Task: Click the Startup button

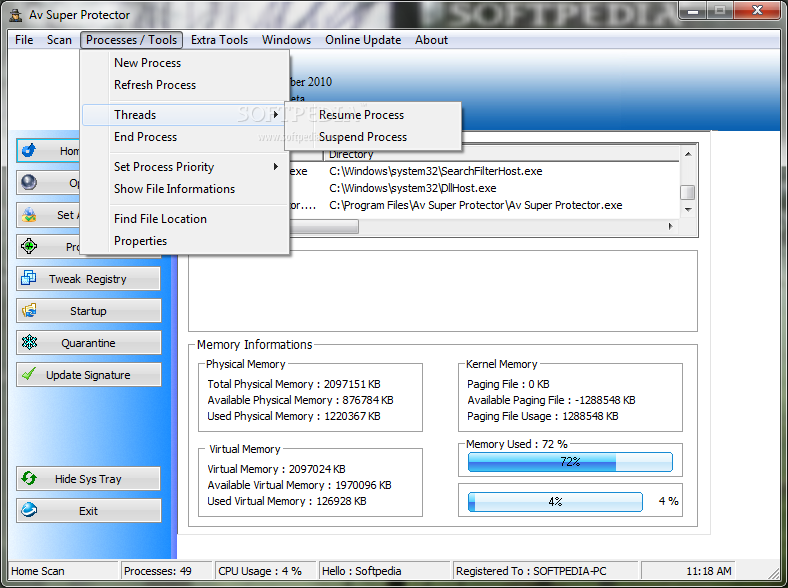Action: point(88,311)
